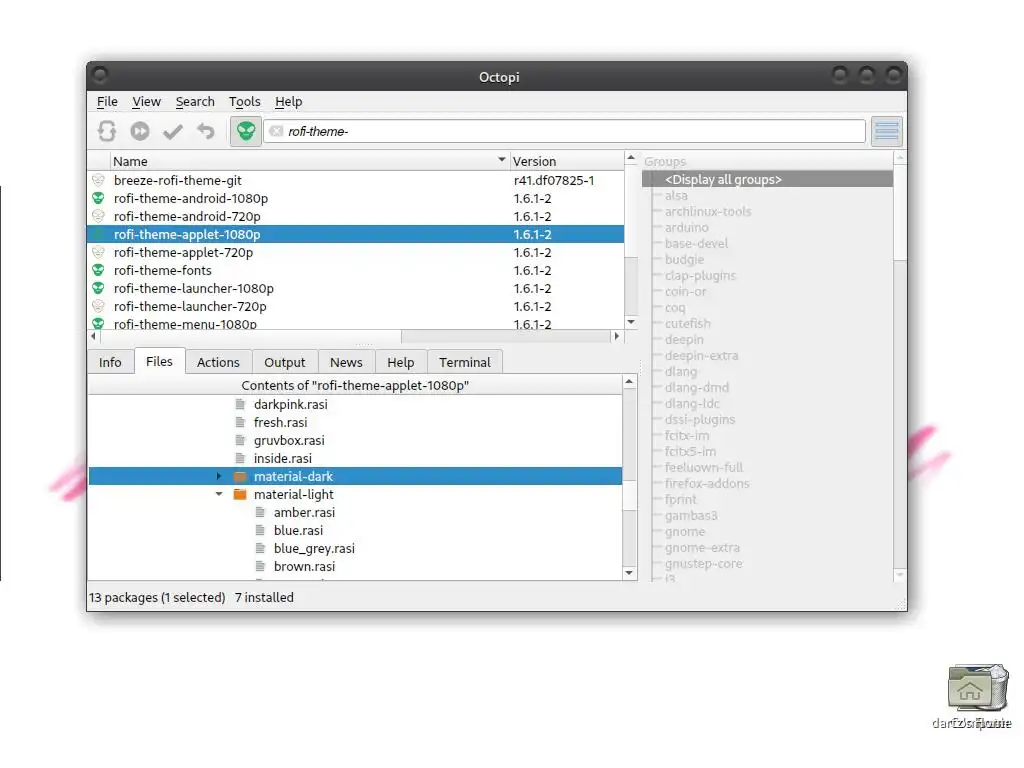This screenshot has height=768, width=1024.
Task: Select the archlinux-tools group
Action: 708,212
